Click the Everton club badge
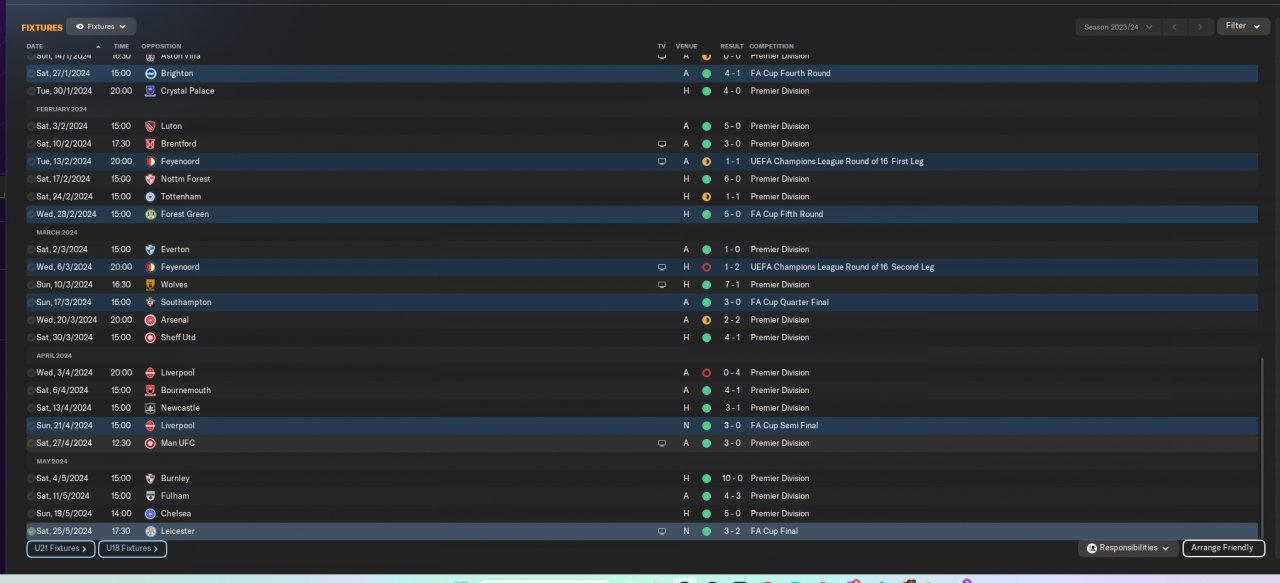This screenshot has width=1280, height=583. coord(150,249)
